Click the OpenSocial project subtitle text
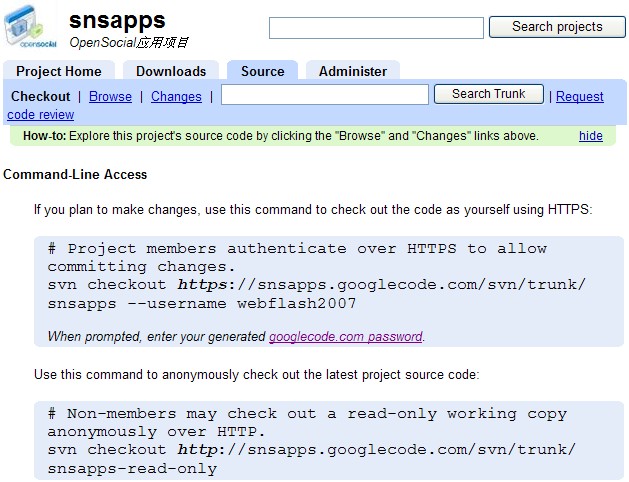629x482 pixels. click(129, 43)
